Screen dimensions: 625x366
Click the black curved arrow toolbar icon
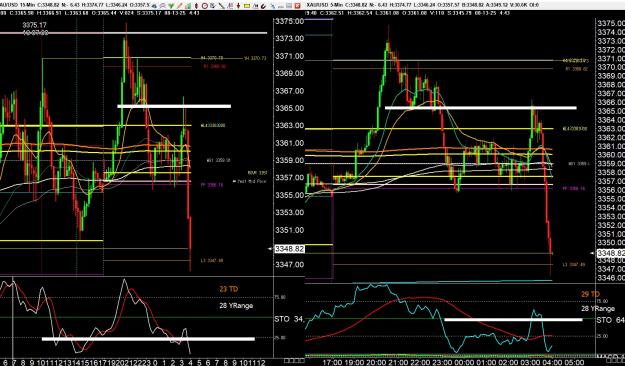(x=263, y=6)
